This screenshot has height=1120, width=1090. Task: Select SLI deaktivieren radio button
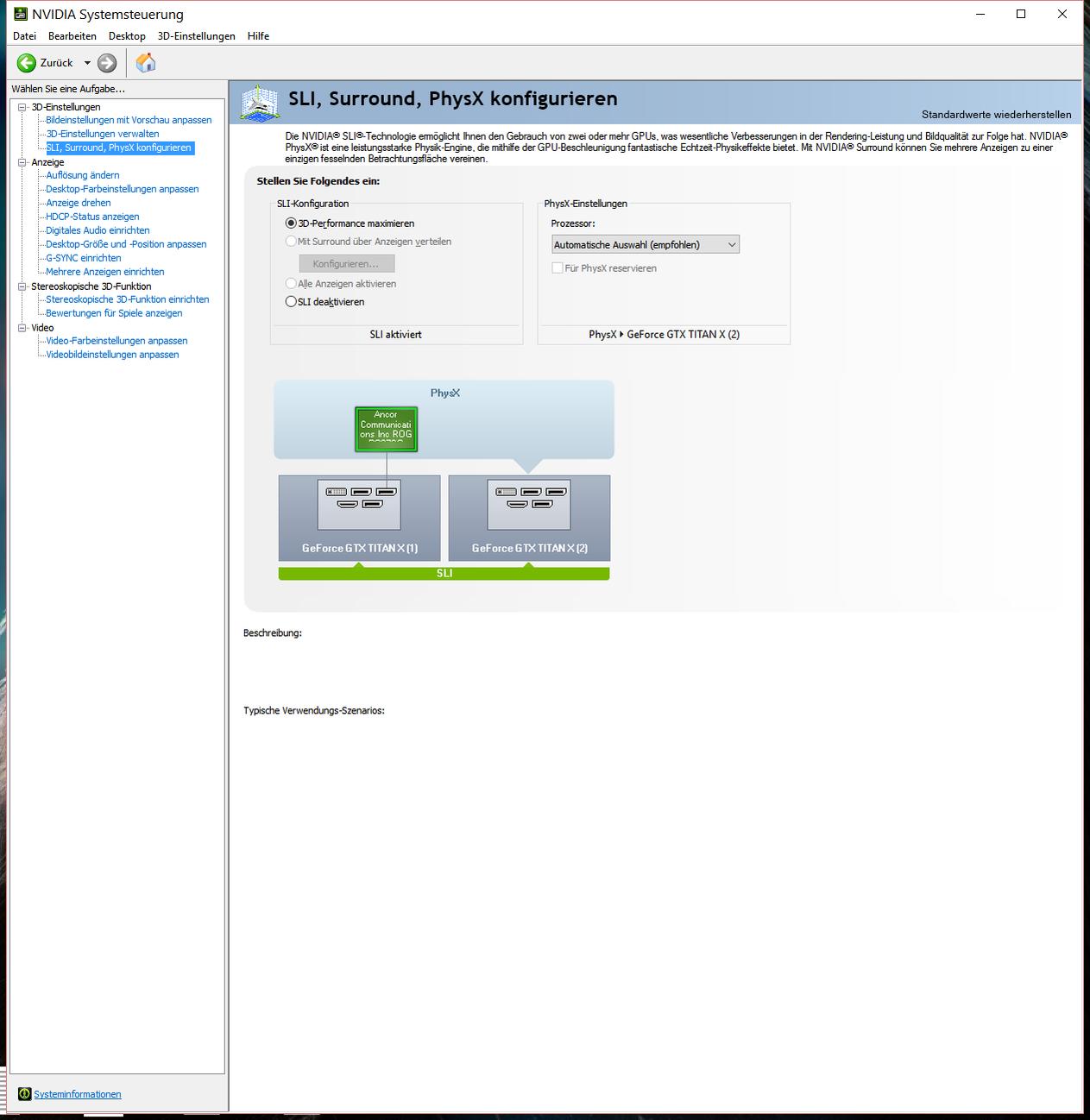coord(291,302)
